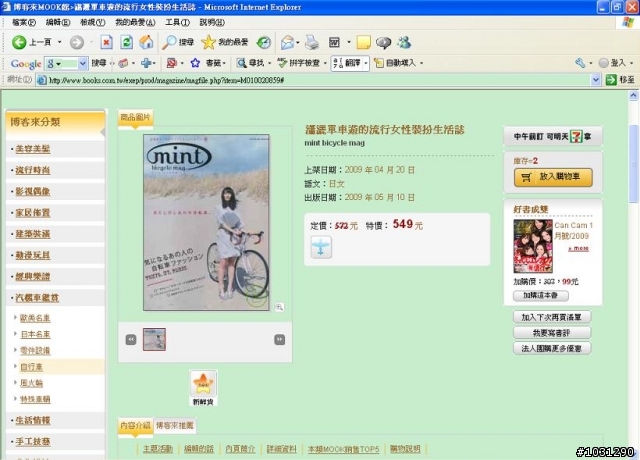Expand the wrench settings dropdown arrow
The width and height of the screenshot is (640, 460).
tap(591, 63)
